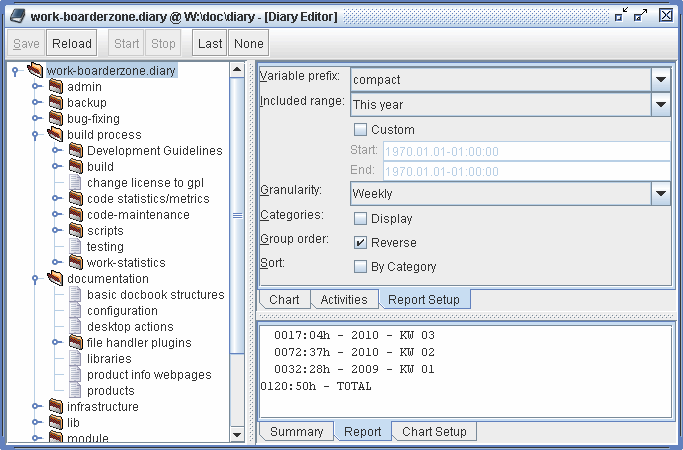The width and height of the screenshot is (683, 450).
Task: Click the admin folder icon
Action: point(56,86)
